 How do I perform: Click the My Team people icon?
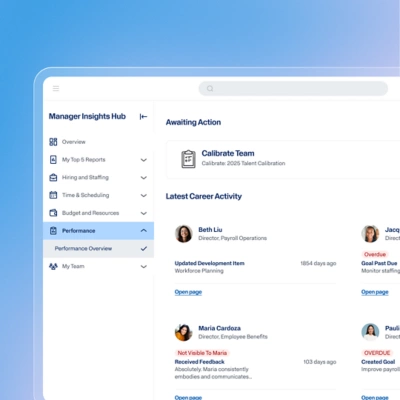[53, 266]
